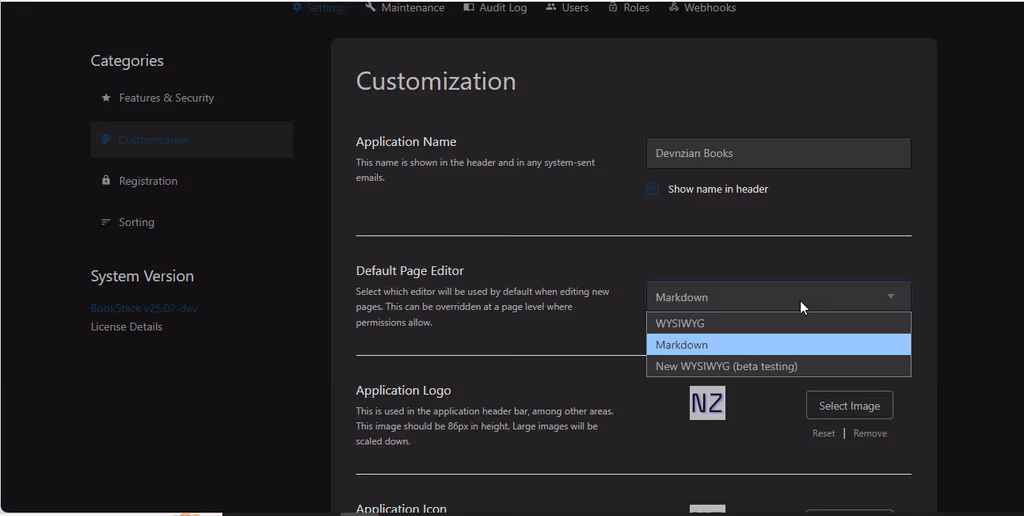Switch to the Audit Log tab
This screenshot has height=516, width=1024.
495,7
